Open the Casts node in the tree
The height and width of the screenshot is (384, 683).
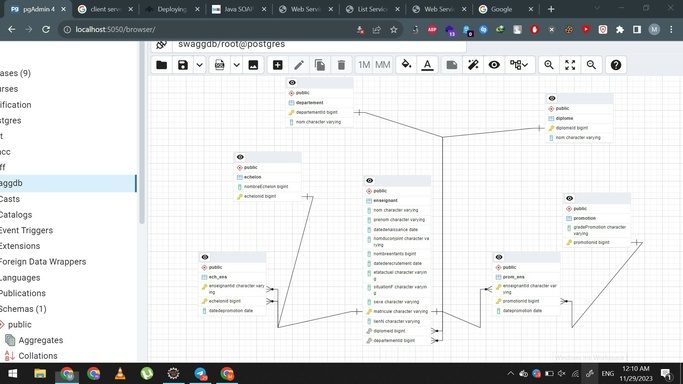coord(10,199)
